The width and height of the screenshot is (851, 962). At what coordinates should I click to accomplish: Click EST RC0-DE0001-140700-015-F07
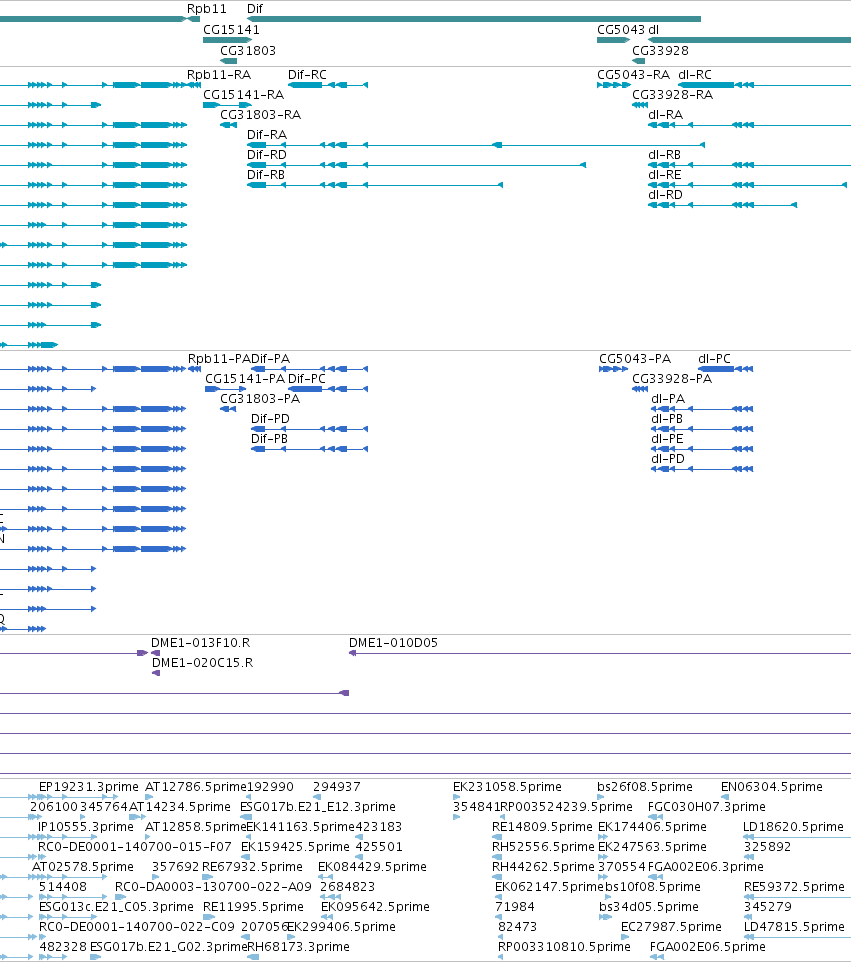[x=135, y=847]
